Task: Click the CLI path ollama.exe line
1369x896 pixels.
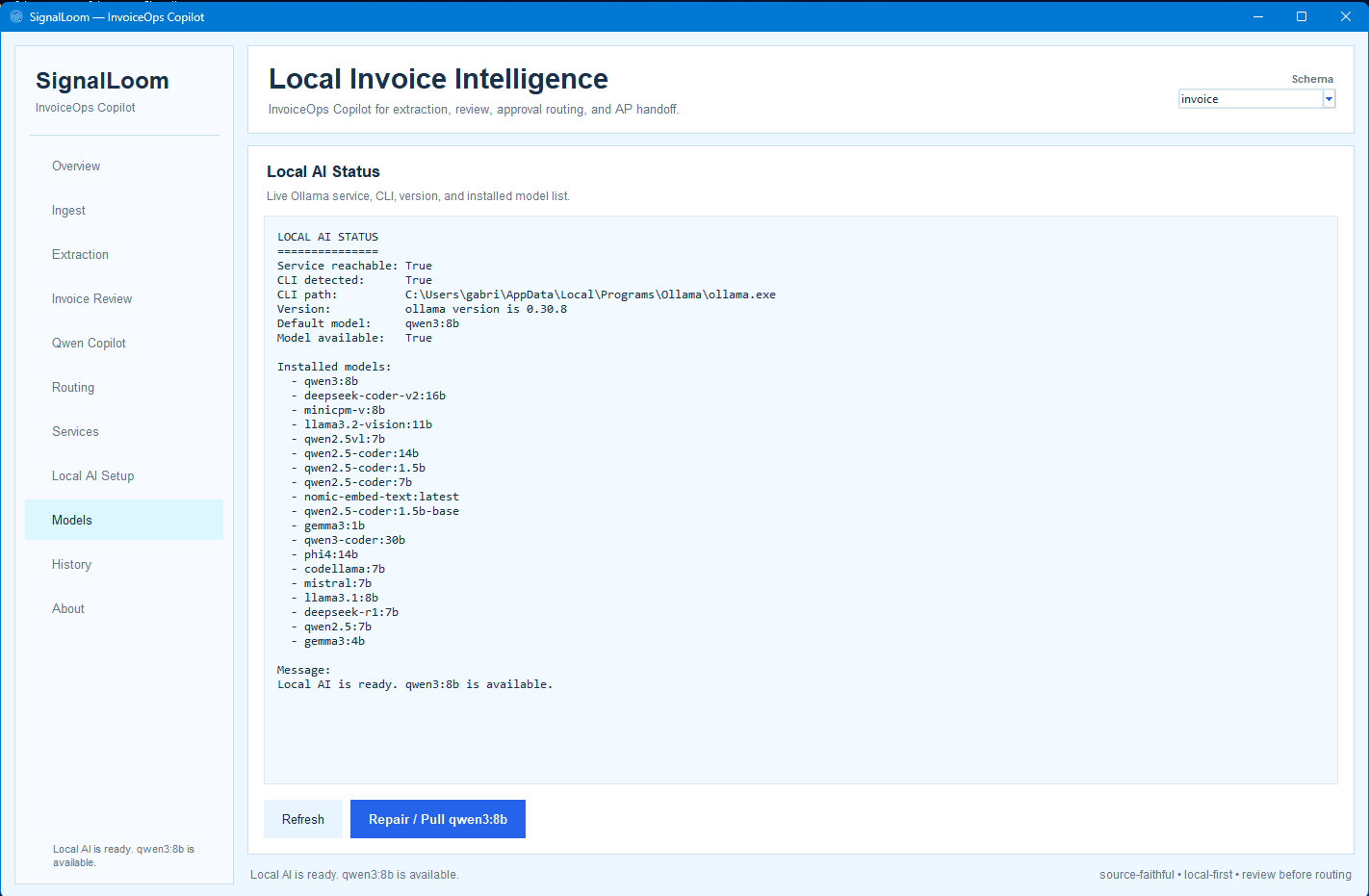Action: point(527,294)
